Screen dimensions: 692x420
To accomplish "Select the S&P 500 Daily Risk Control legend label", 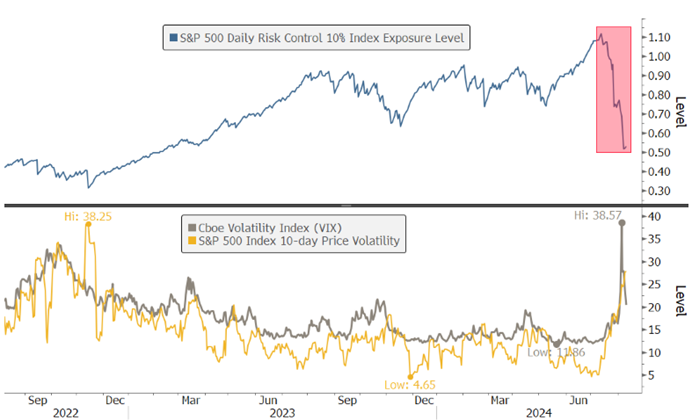I will tap(322, 38).
